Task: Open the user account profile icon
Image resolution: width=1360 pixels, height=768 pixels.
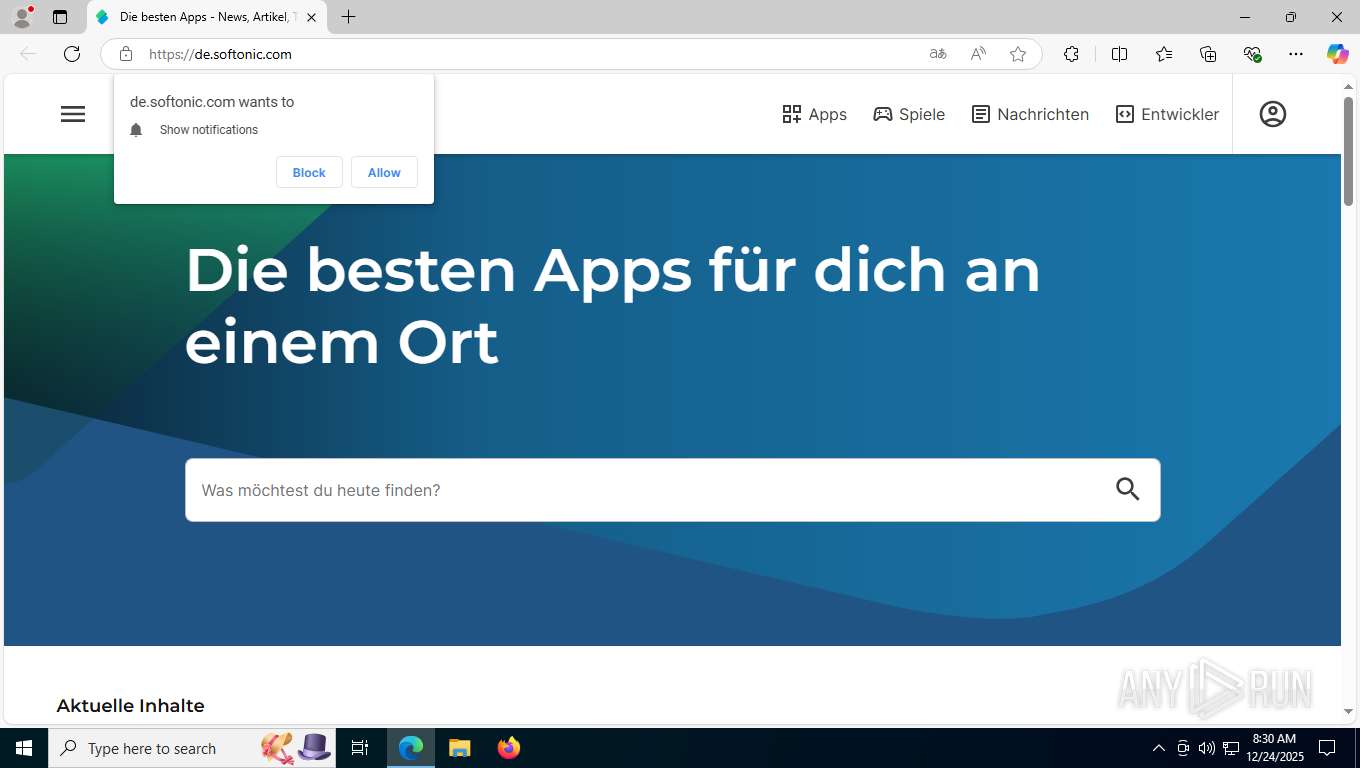Action: point(1273,114)
